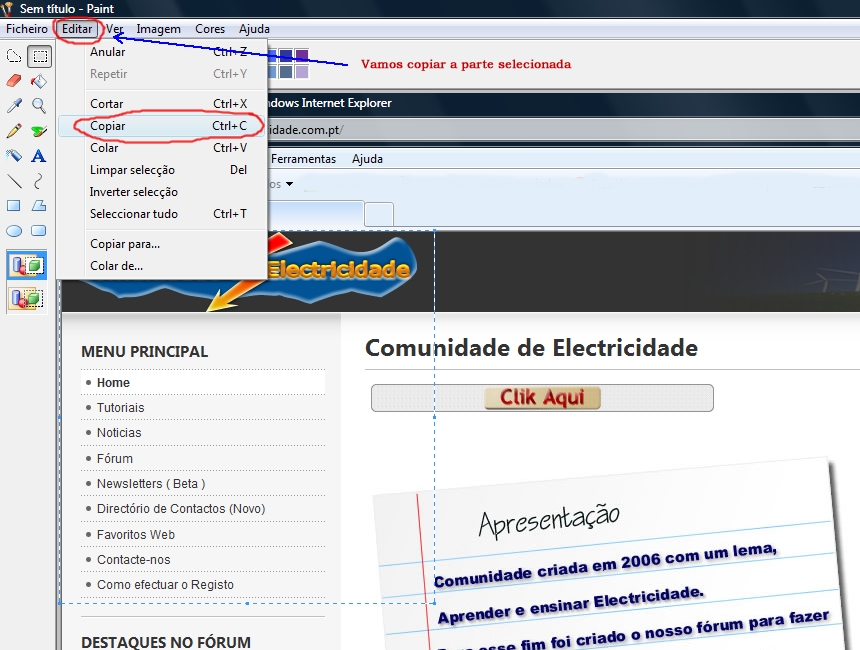
Task: Click Ajuda in the Internet Explorer menu
Action: point(367,159)
